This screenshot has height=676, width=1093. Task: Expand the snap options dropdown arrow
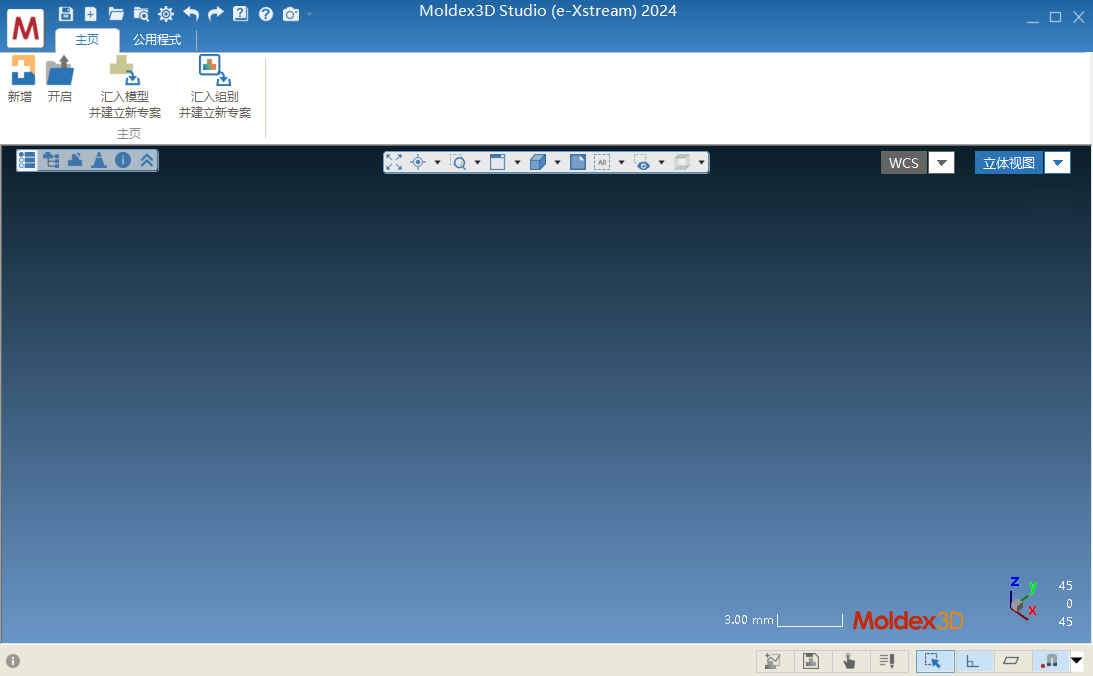click(x=1077, y=661)
